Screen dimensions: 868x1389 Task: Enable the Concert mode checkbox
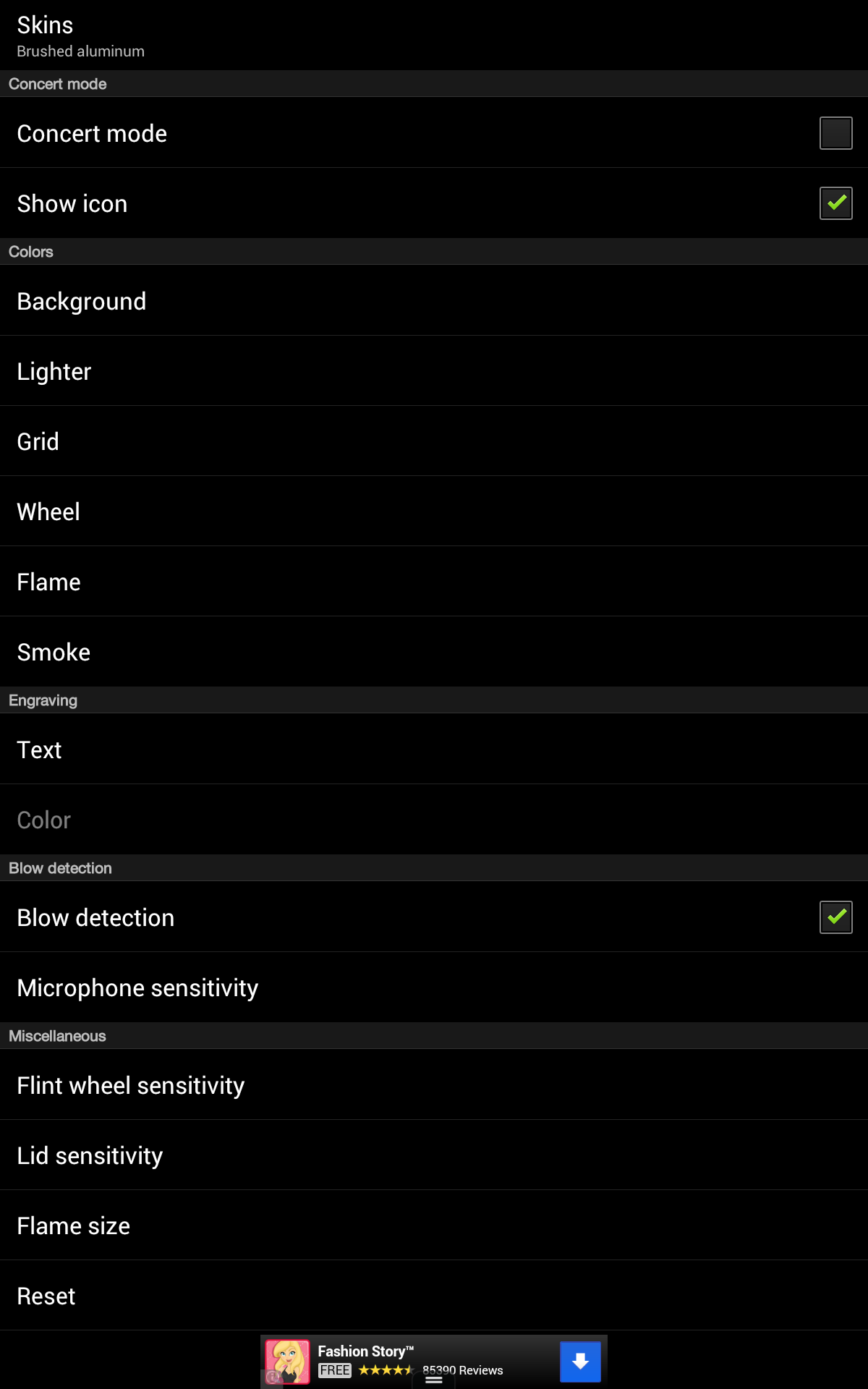pyautogui.click(x=835, y=133)
